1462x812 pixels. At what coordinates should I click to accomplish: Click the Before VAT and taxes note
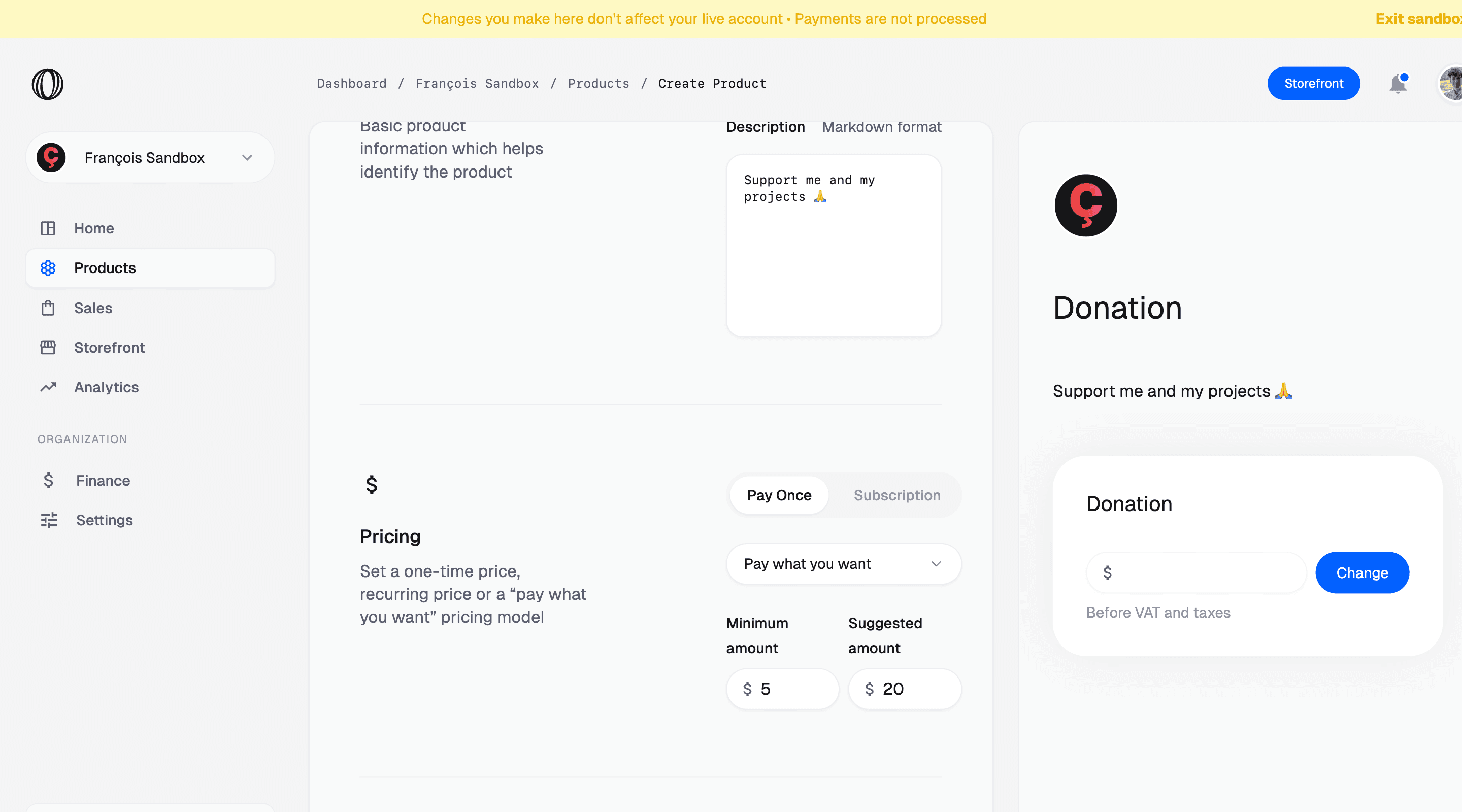1158,612
